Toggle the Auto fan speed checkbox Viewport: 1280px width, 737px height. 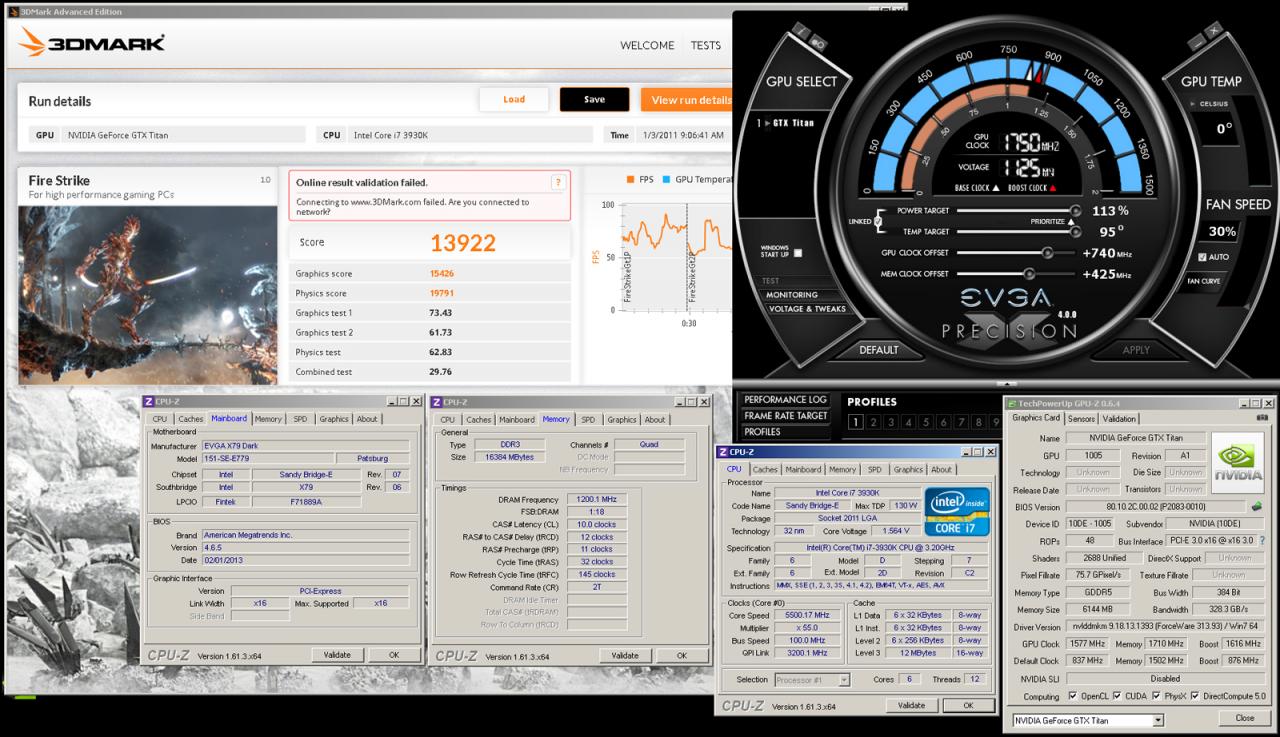click(1202, 257)
